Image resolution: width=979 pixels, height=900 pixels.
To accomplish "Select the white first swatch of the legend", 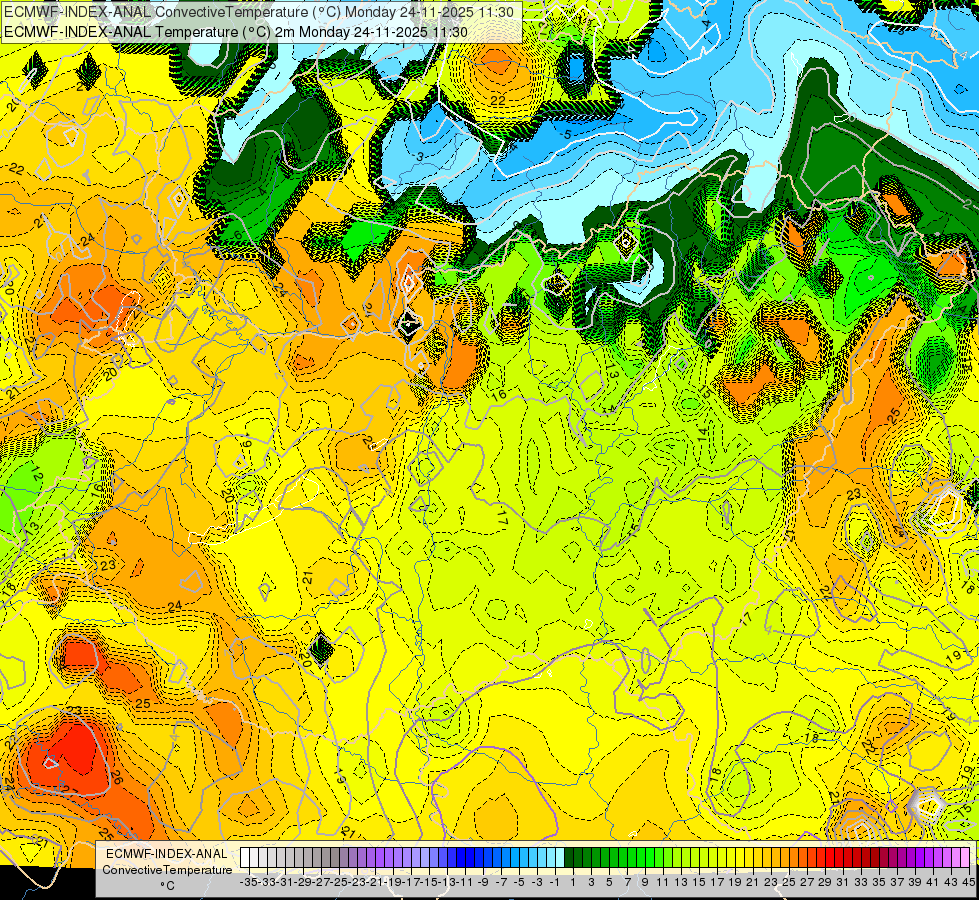I will (x=245, y=858).
